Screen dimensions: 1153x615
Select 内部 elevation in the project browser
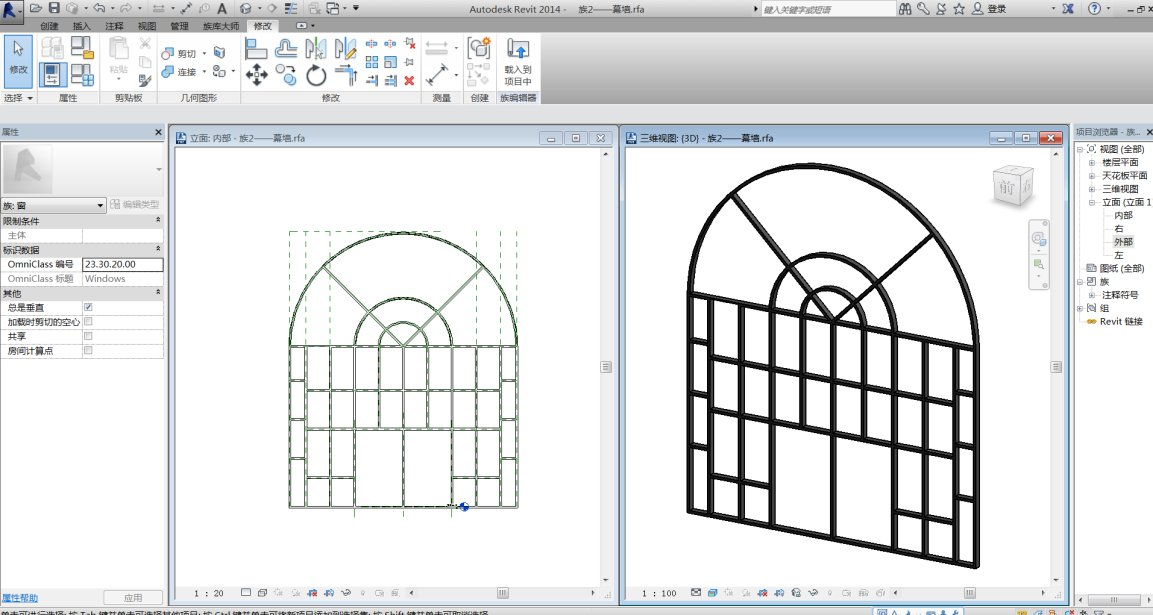[1123, 215]
